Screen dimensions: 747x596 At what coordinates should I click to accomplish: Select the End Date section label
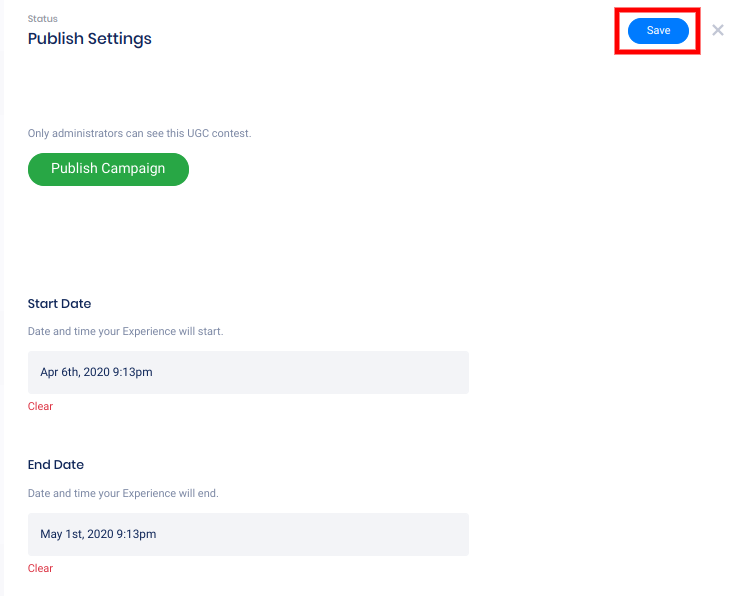pyautogui.click(x=56, y=465)
